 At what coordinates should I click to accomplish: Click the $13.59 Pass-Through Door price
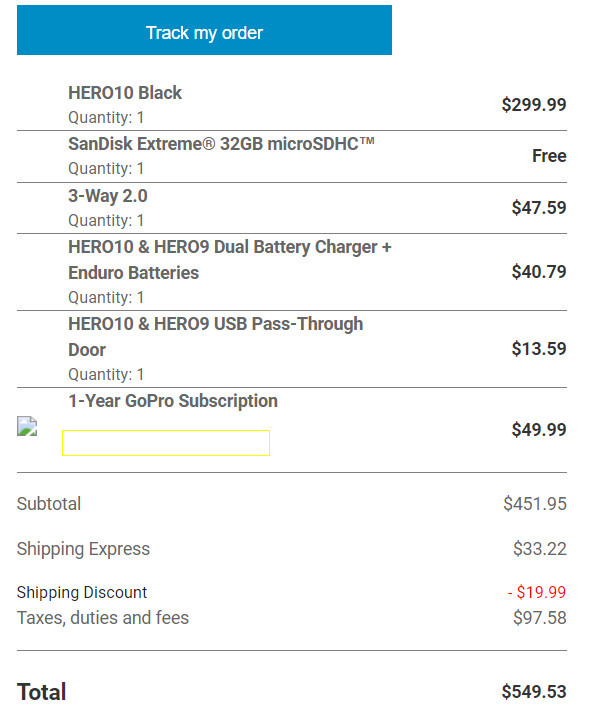pyautogui.click(x=539, y=349)
